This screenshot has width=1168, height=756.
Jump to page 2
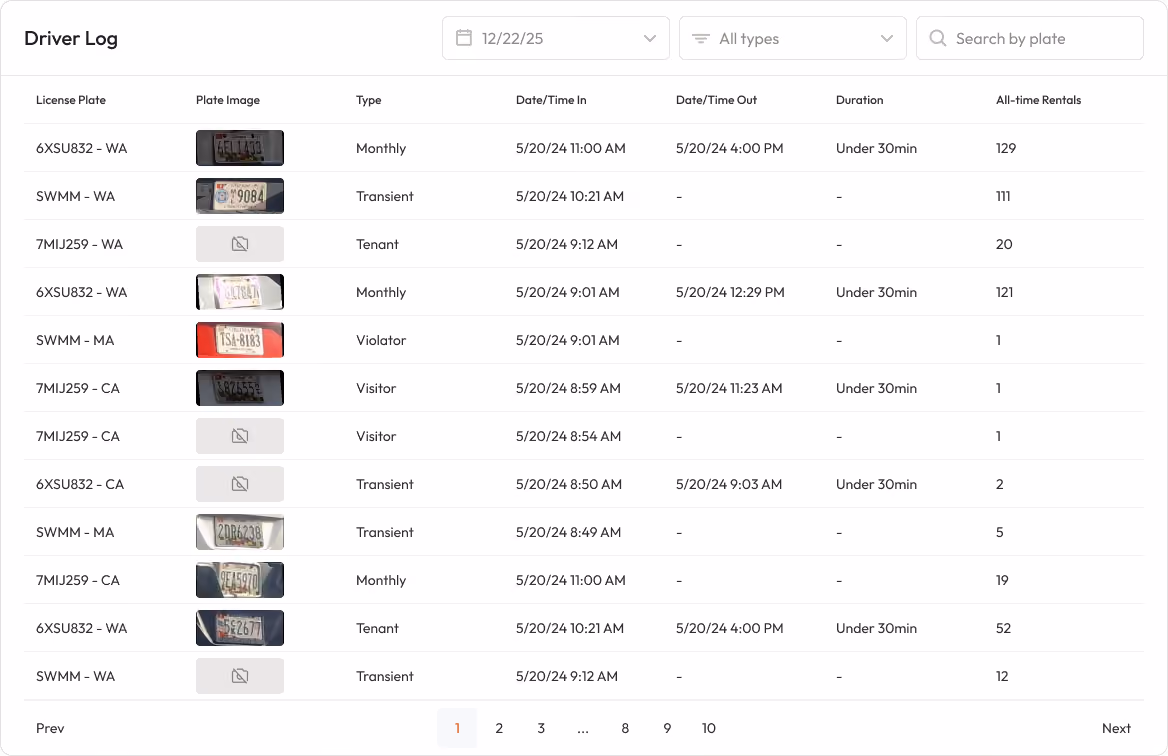(x=499, y=728)
